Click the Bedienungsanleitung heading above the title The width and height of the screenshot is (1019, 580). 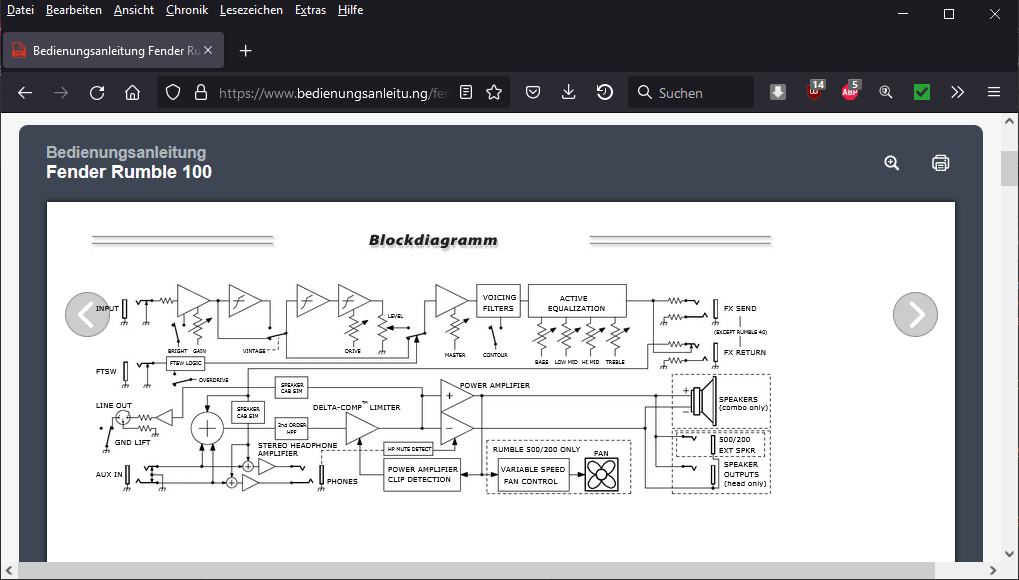coord(126,152)
